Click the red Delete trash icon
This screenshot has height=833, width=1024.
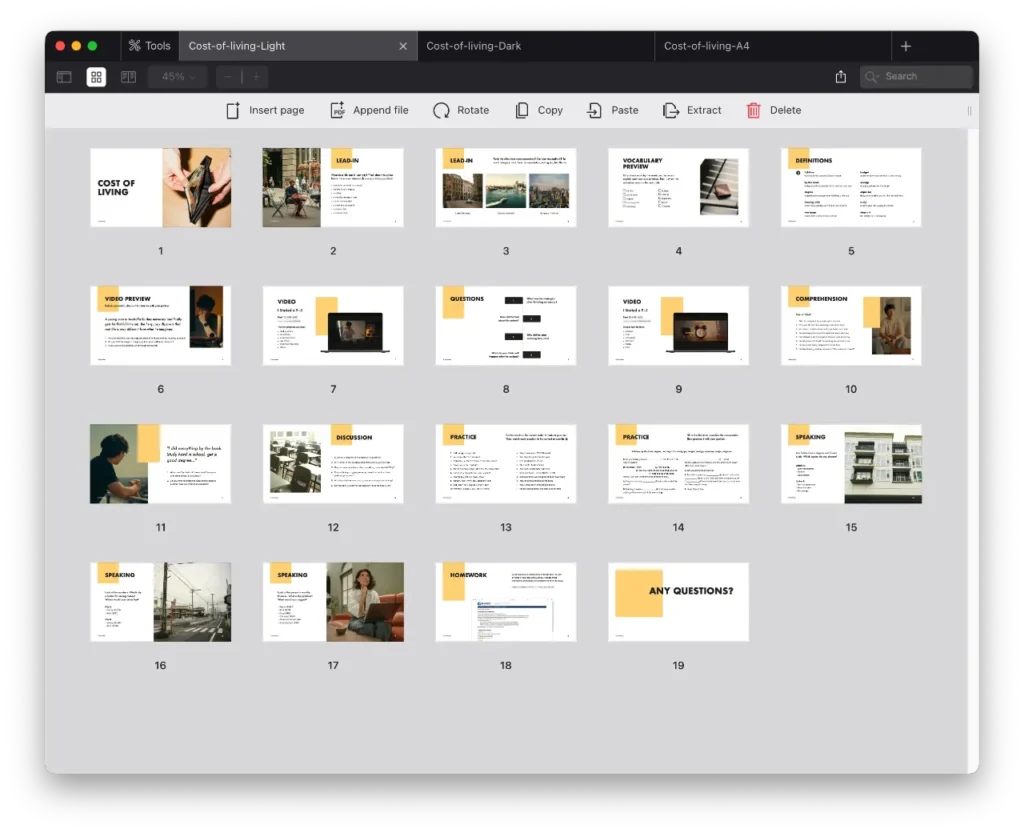pyautogui.click(x=754, y=110)
